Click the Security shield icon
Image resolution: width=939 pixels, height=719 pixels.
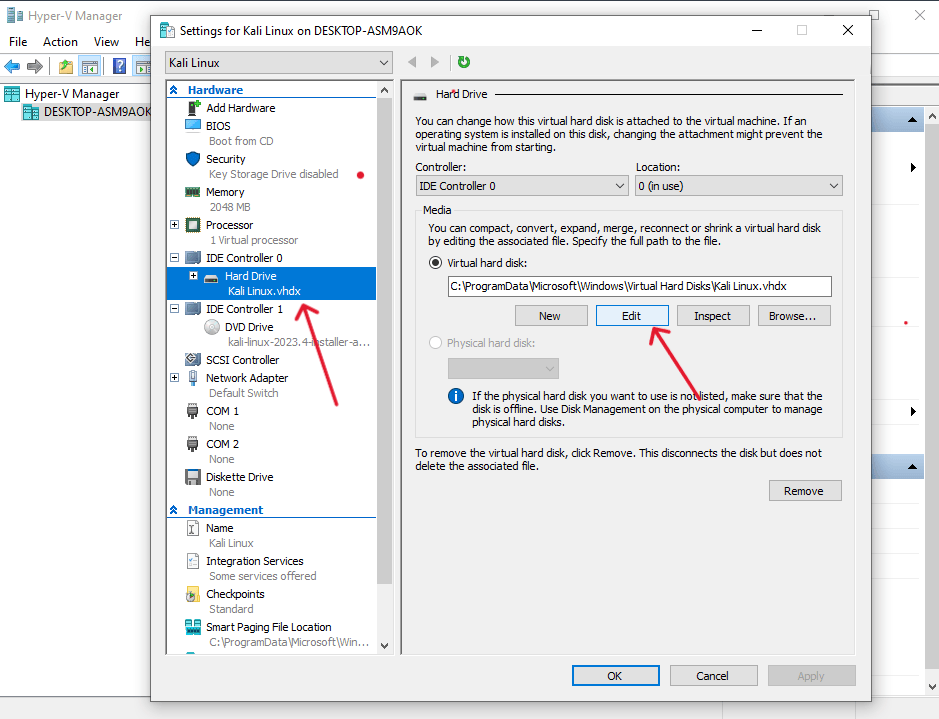click(193, 159)
